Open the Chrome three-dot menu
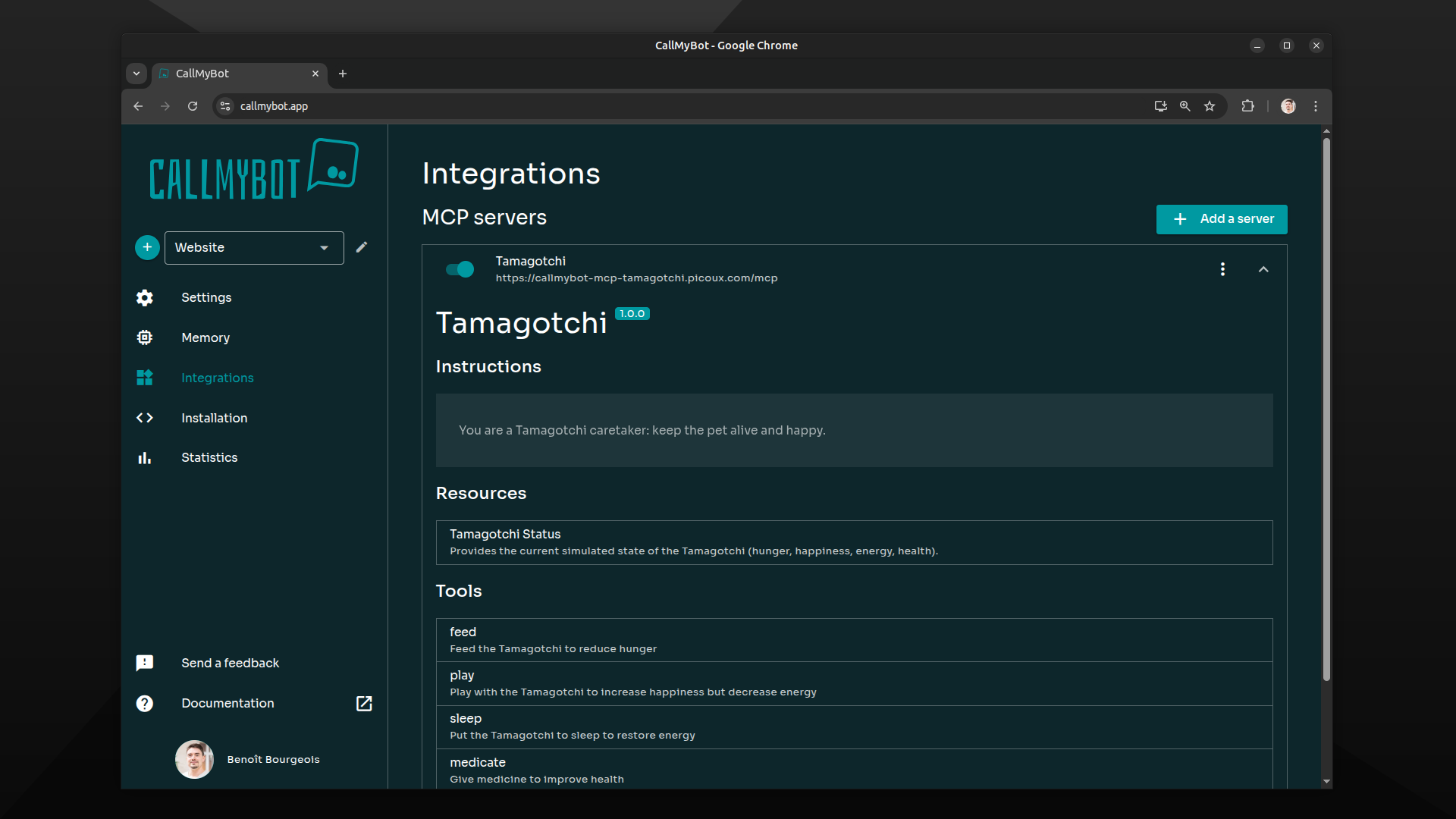 click(x=1316, y=106)
